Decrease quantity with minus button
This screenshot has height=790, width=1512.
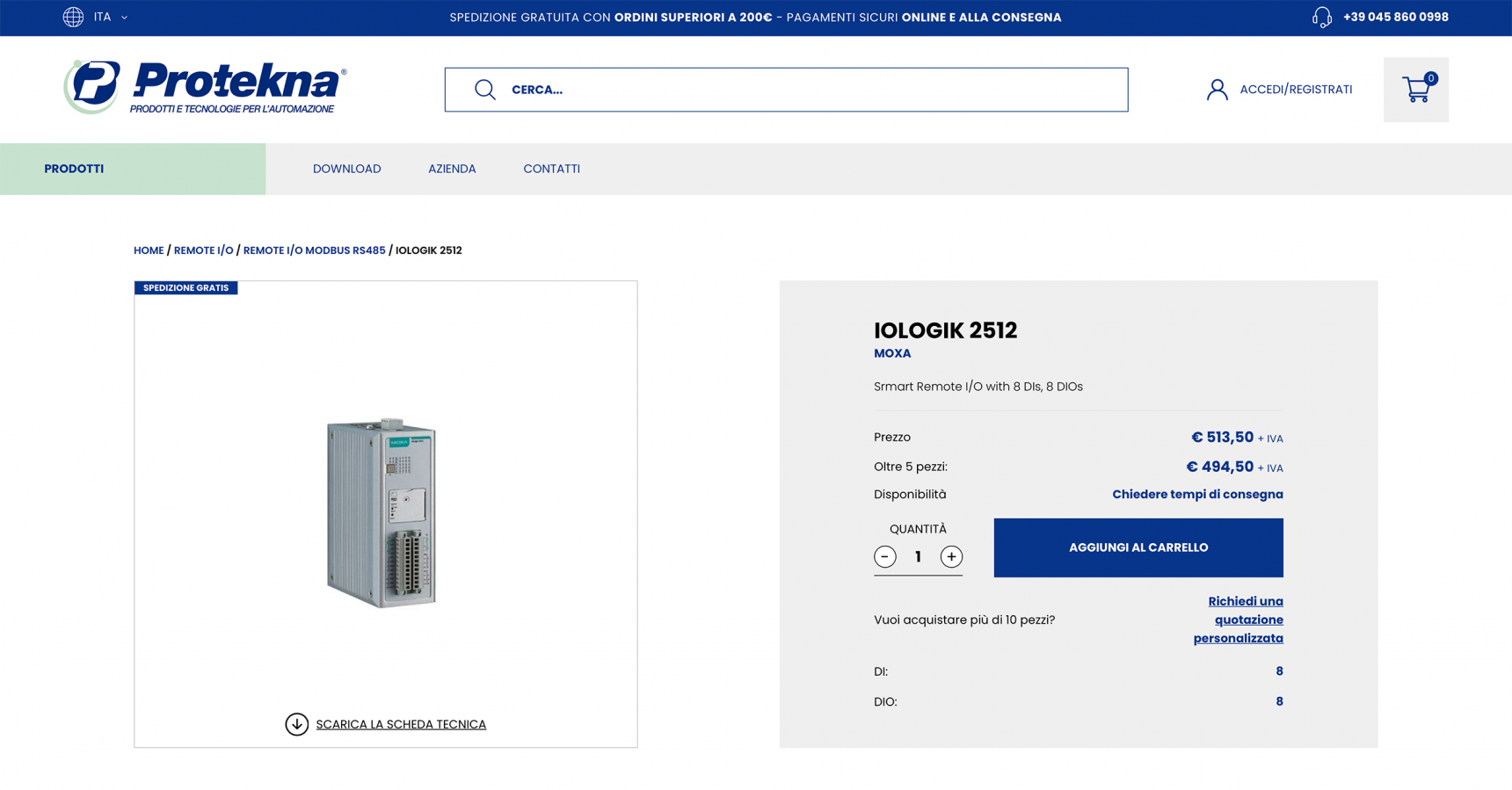click(885, 556)
